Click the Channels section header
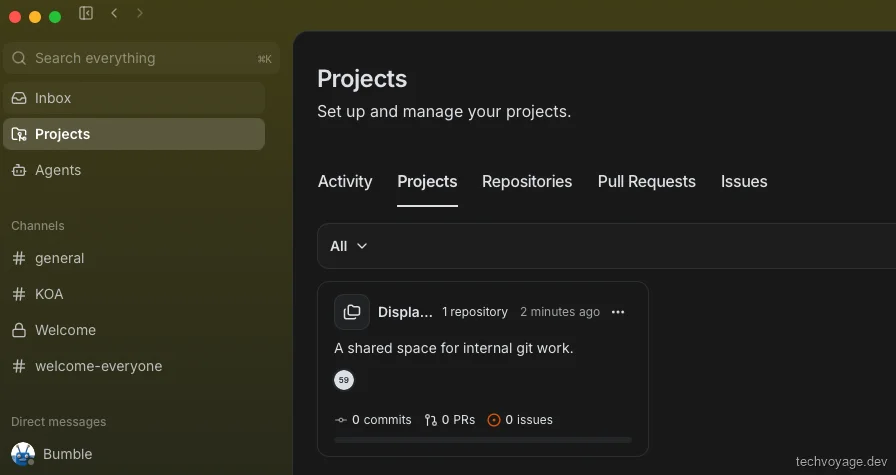Image resolution: width=896 pixels, height=475 pixels. click(x=38, y=226)
